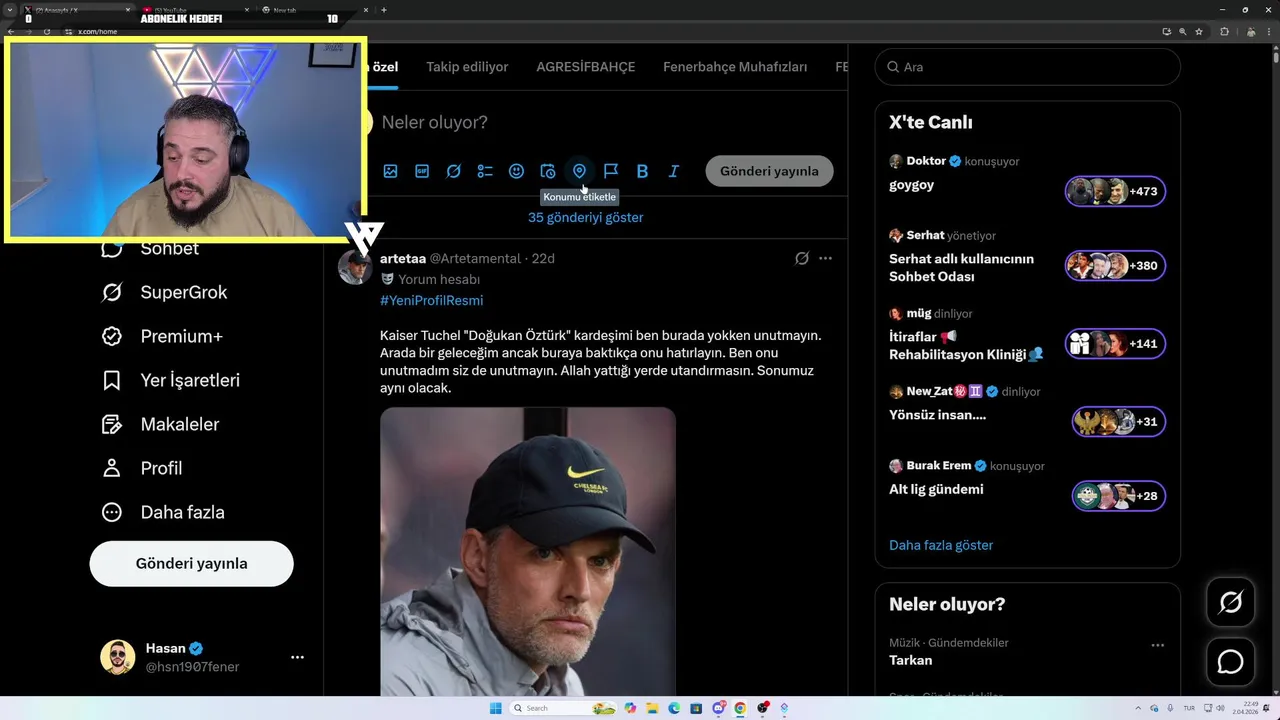The image size is (1280, 720).
Task: Open the #YeniProfilResmi hashtag
Action: click(431, 300)
